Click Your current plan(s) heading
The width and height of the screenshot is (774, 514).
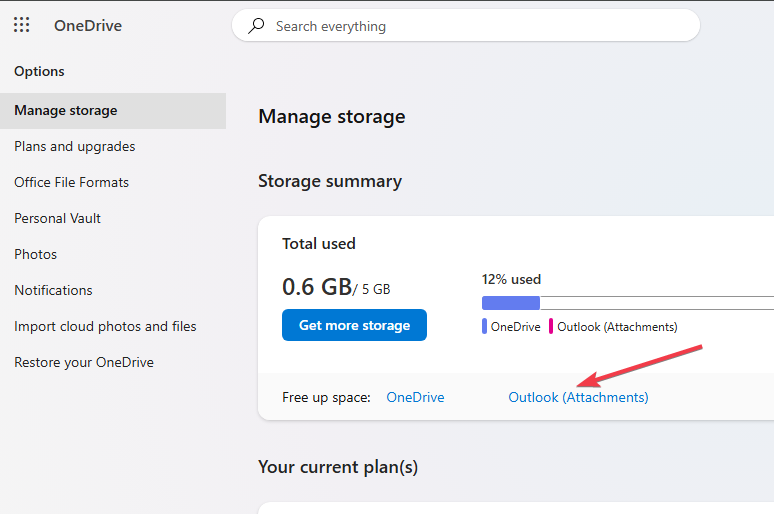(x=338, y=467)
